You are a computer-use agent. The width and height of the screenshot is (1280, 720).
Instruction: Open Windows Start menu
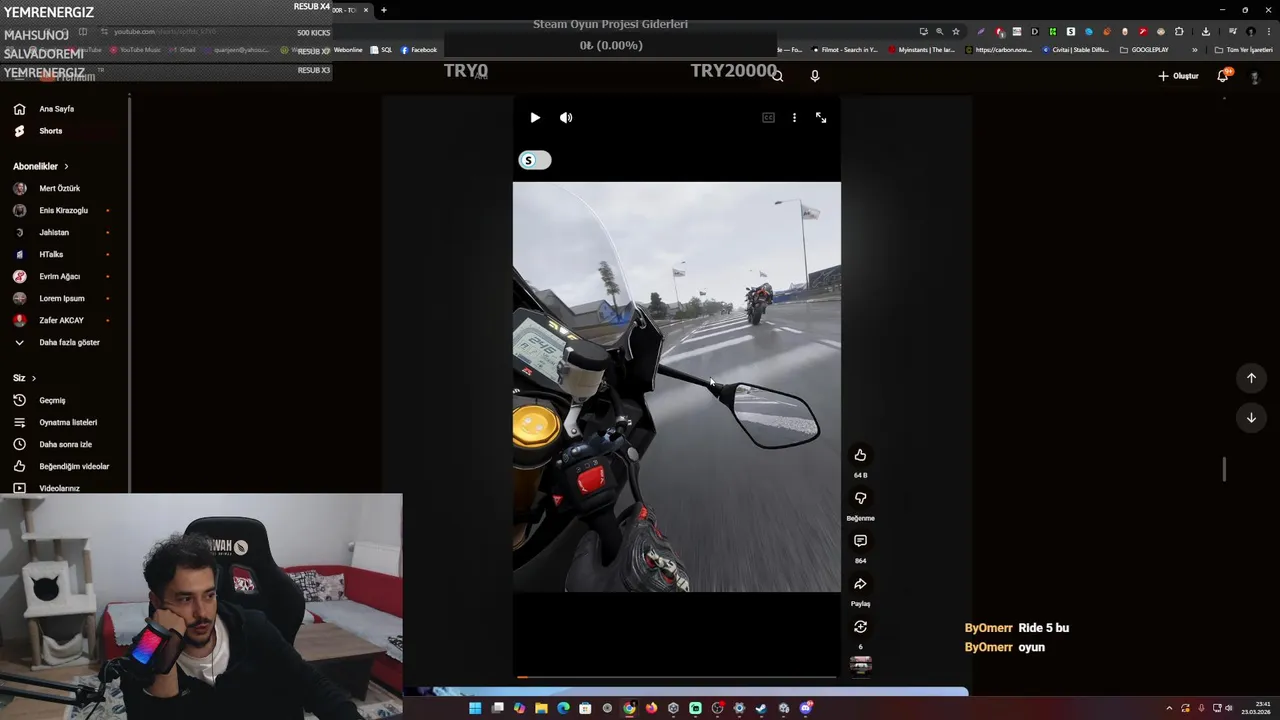coord(475,708)
